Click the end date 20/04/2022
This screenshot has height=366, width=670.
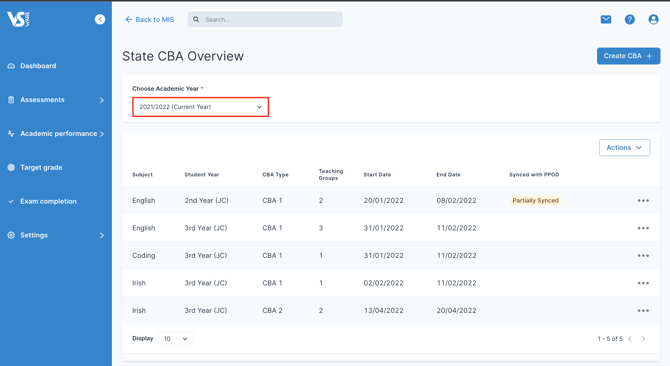[456, 310]
